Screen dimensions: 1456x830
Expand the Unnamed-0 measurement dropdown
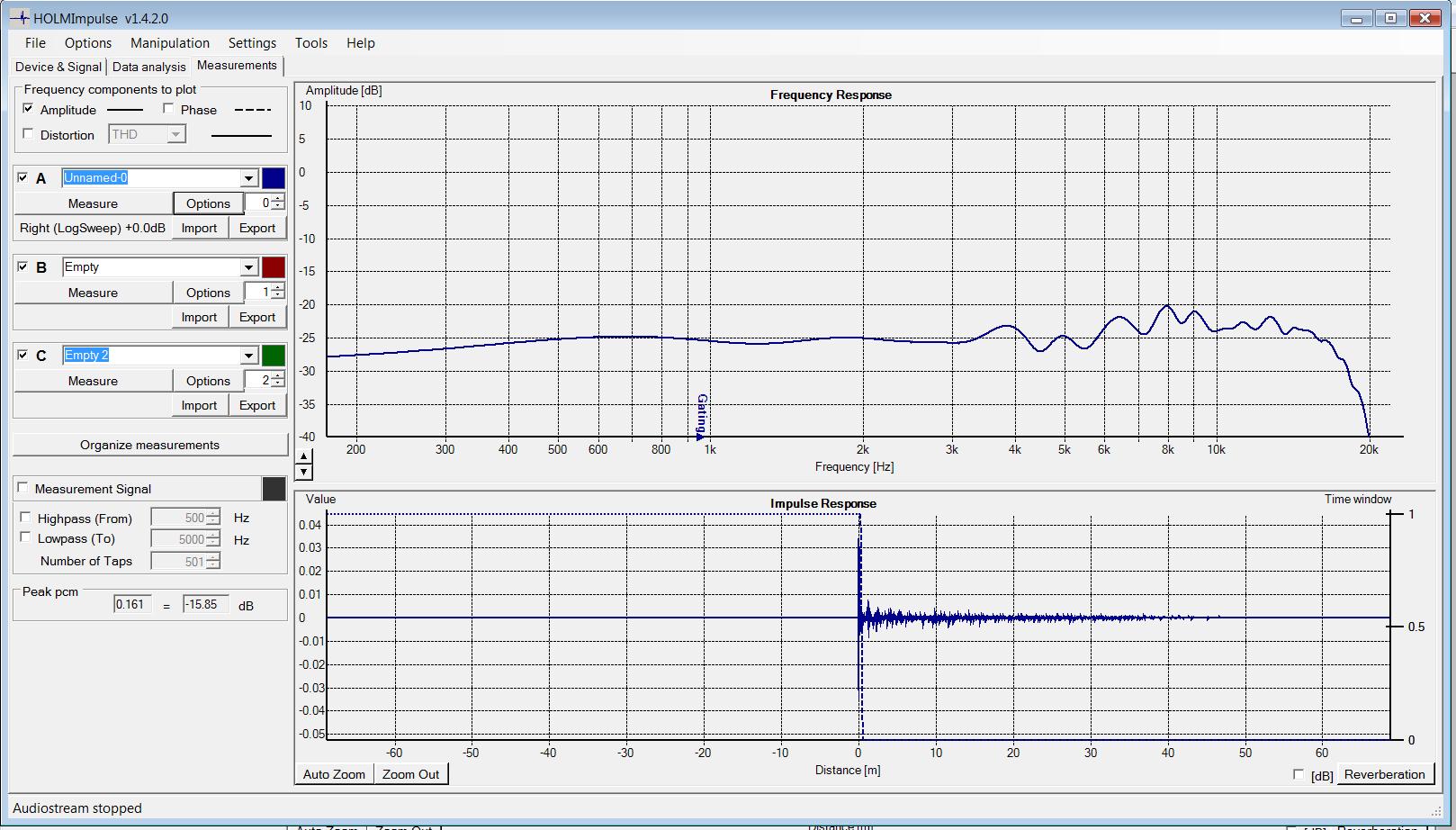click(248, 178)
